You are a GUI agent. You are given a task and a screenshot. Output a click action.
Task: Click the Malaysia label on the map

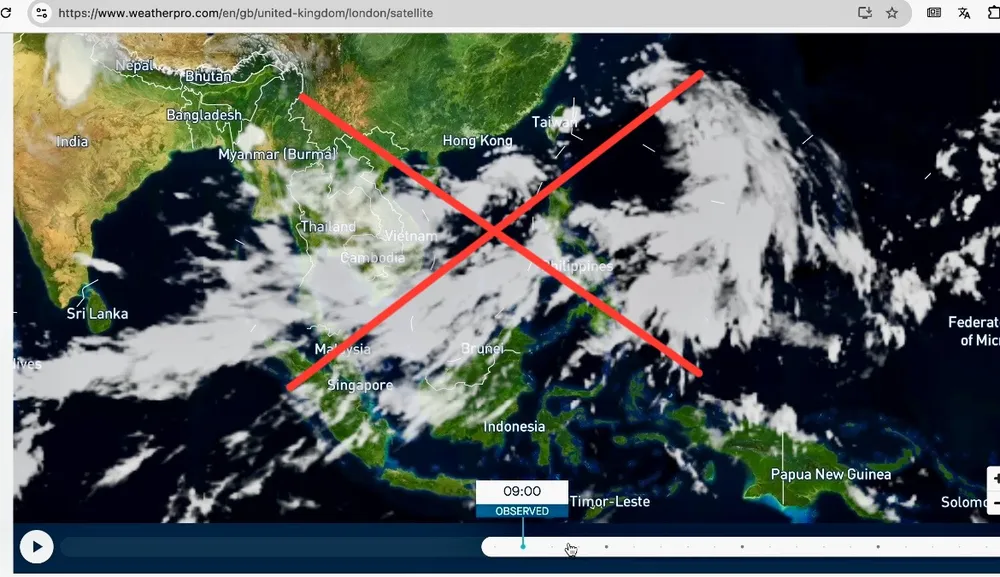tap(342, 349)
